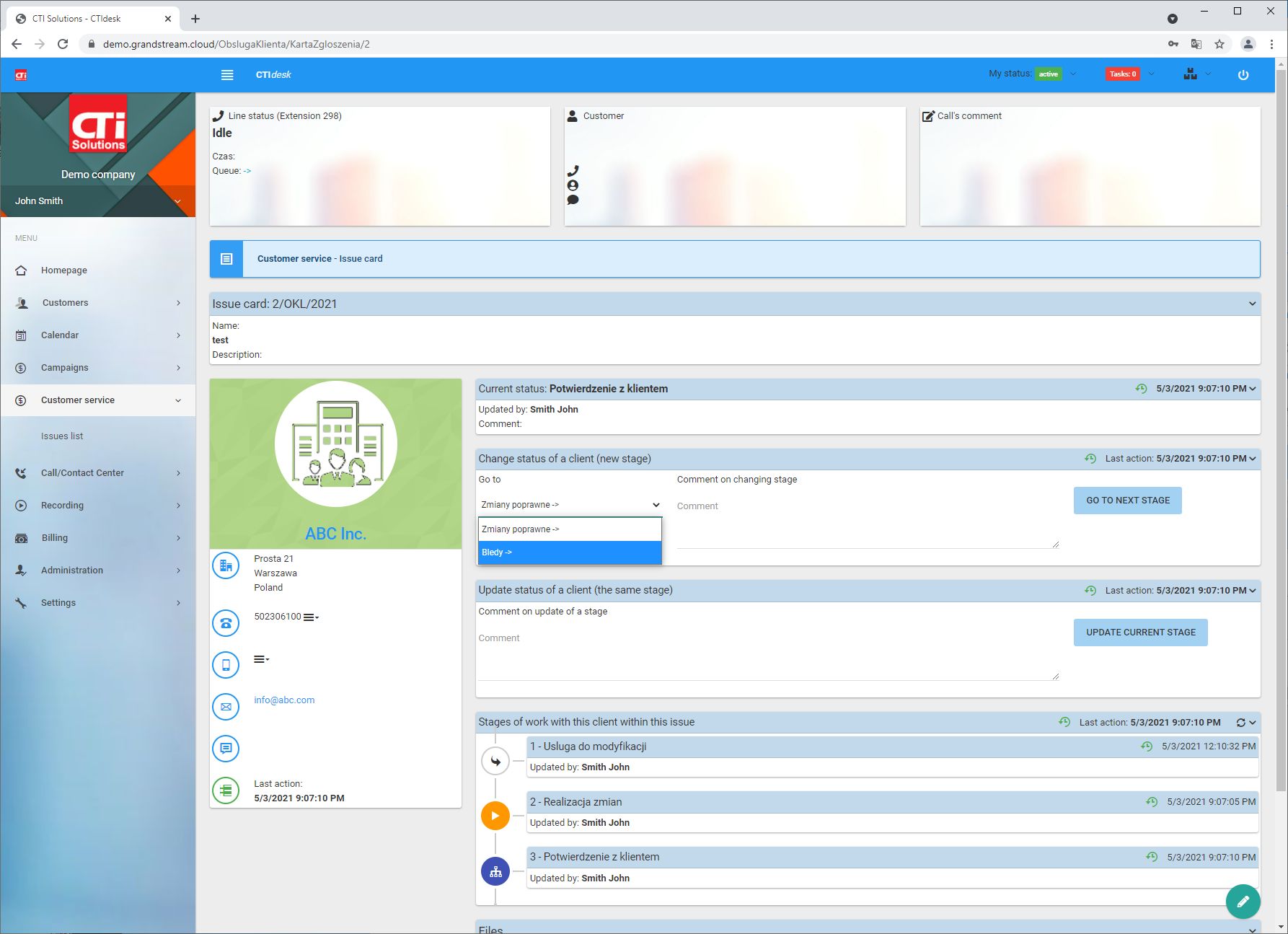Click the green floating edit pencil button
1288x934 pixels.
[x=1243, y=902]
